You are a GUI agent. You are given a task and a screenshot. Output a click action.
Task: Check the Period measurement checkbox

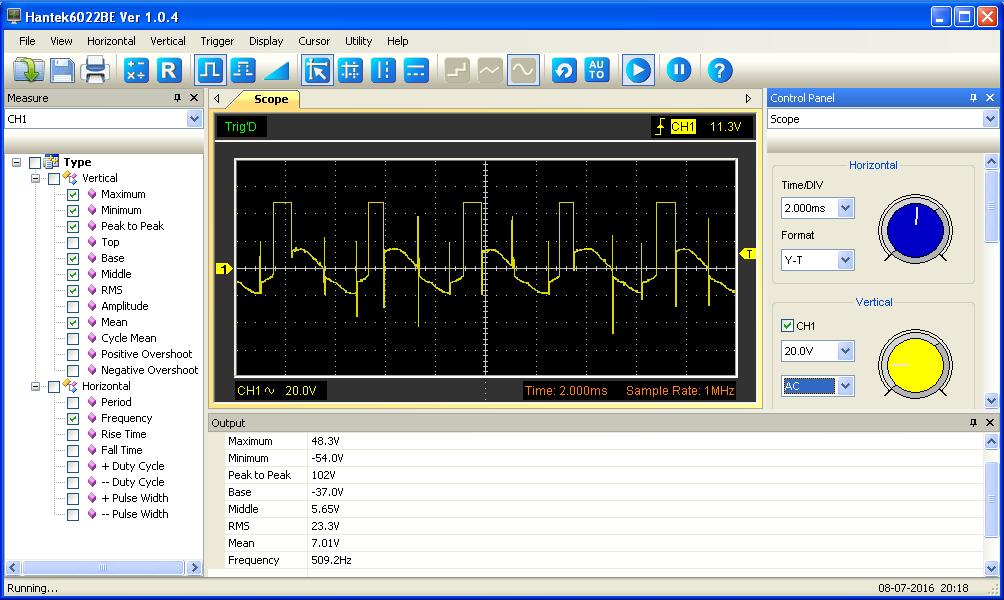coord(73,402)
